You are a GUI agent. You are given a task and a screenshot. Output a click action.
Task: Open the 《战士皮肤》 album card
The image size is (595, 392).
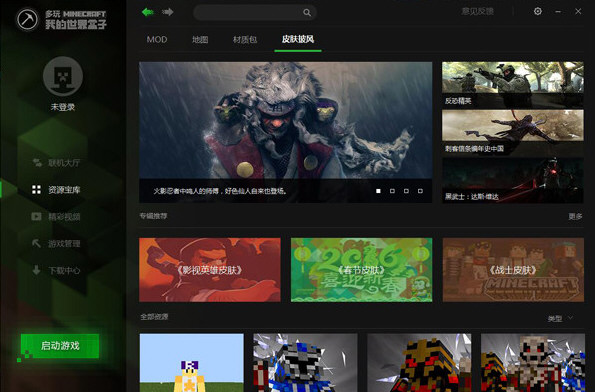513,270
